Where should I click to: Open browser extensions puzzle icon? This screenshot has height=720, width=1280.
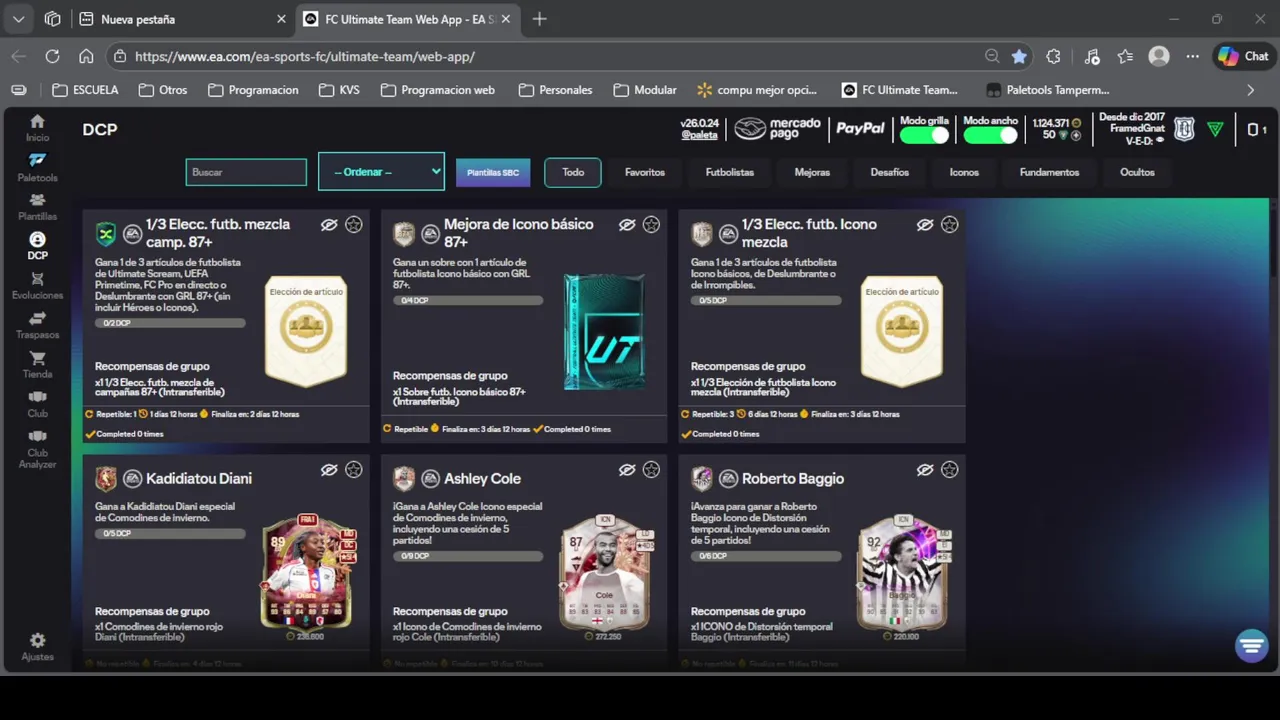click(x=1053, y=57)
